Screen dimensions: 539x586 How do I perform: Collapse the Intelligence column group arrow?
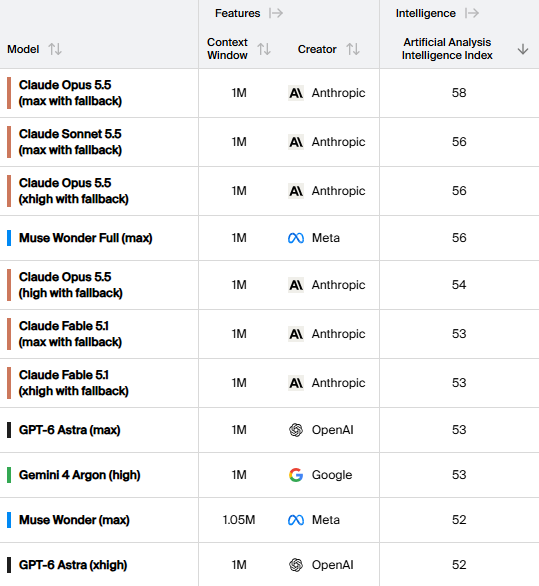(x=472, y=13)
